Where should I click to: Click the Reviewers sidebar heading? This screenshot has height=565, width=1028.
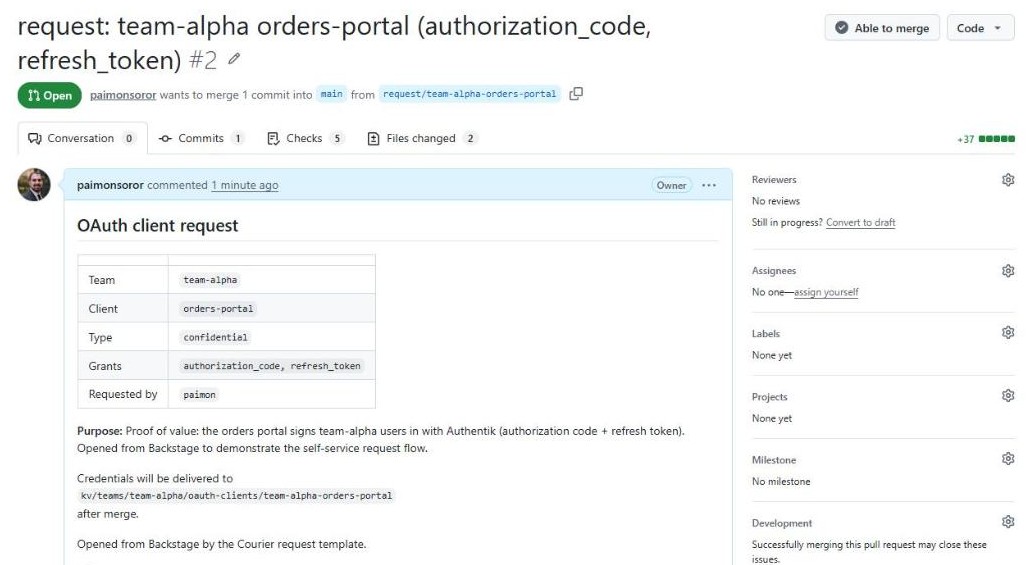pyautogui.click(x=774, y=180)
